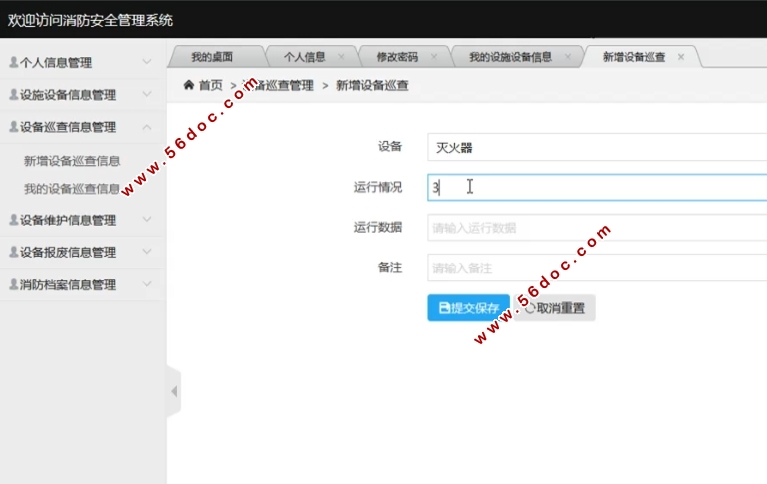Open 设备维护信息管理 sidebar menu
The width and height of the screenshot is (767, 484).
81,220
